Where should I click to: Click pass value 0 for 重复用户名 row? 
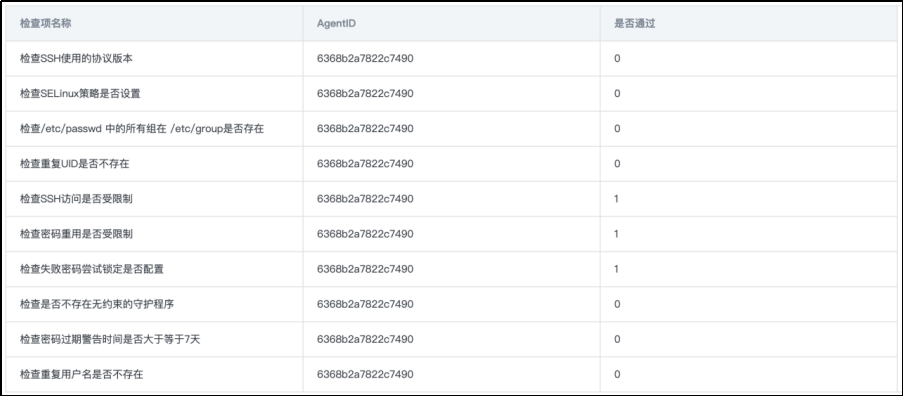(x=617, y=375)
